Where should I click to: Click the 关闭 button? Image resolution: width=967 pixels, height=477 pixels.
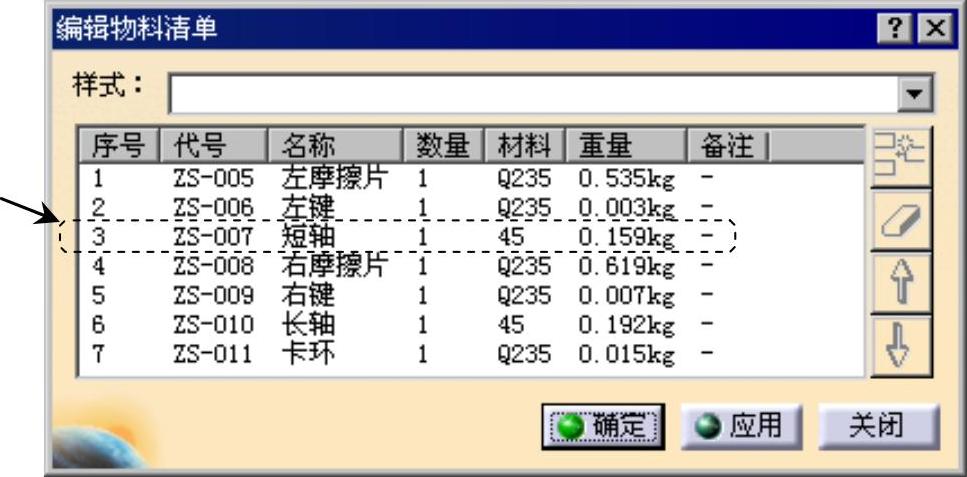(x=878, y=426)
